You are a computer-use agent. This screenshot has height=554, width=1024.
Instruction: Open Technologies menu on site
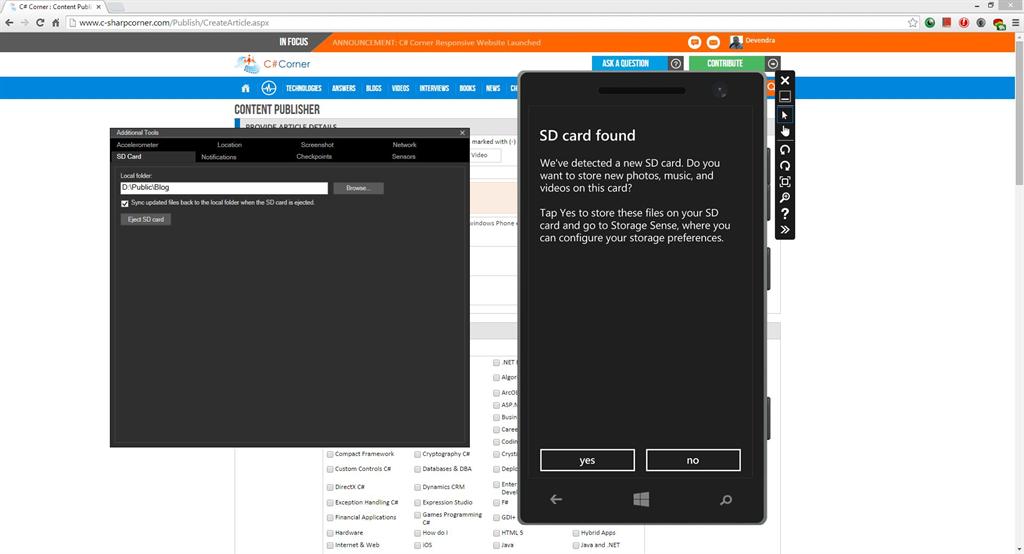tap(304, 88)
